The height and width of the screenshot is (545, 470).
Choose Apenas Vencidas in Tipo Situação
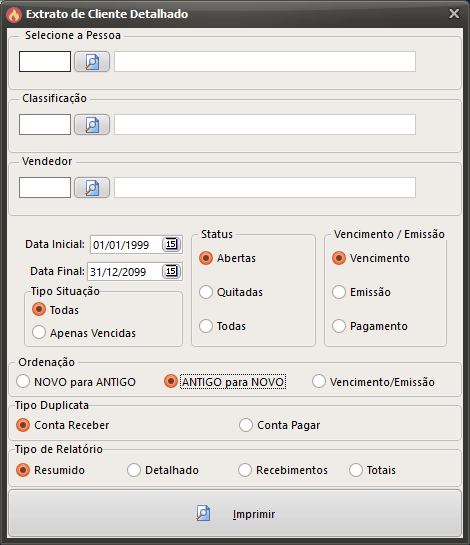[84, 333]
